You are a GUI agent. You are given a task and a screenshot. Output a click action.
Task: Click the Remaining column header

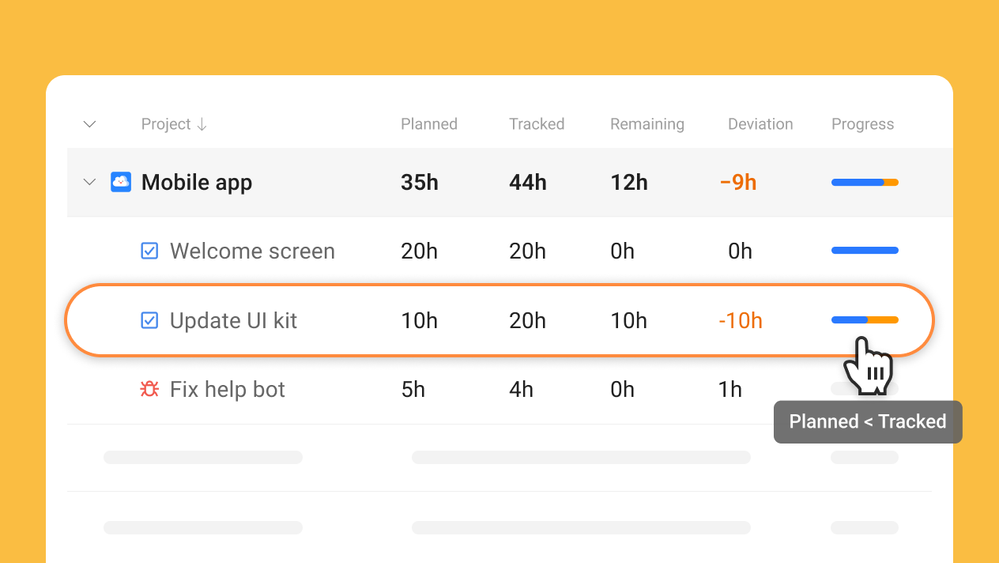tap(647, 124)
